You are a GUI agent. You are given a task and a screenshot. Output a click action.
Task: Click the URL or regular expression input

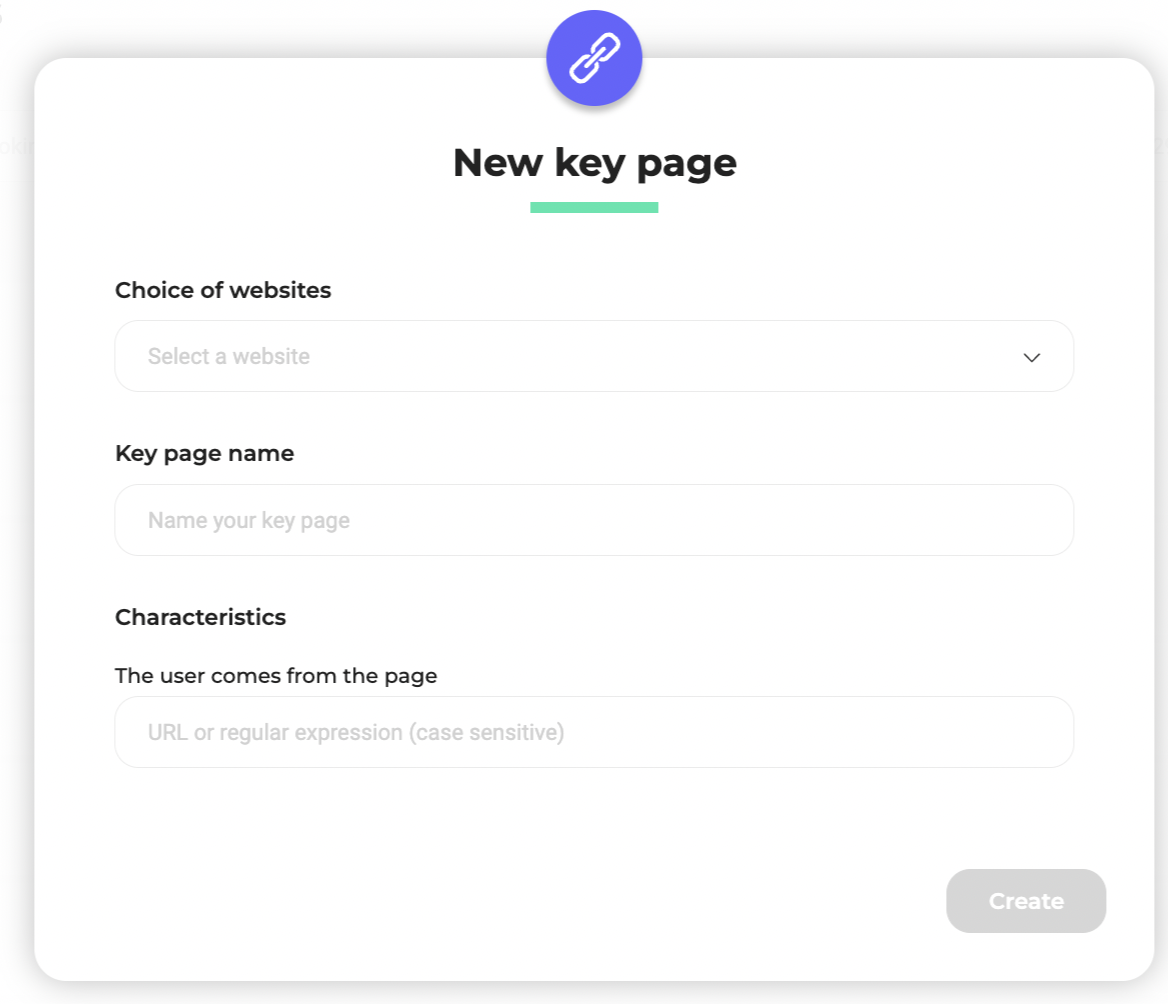click(x=594, y=732)
